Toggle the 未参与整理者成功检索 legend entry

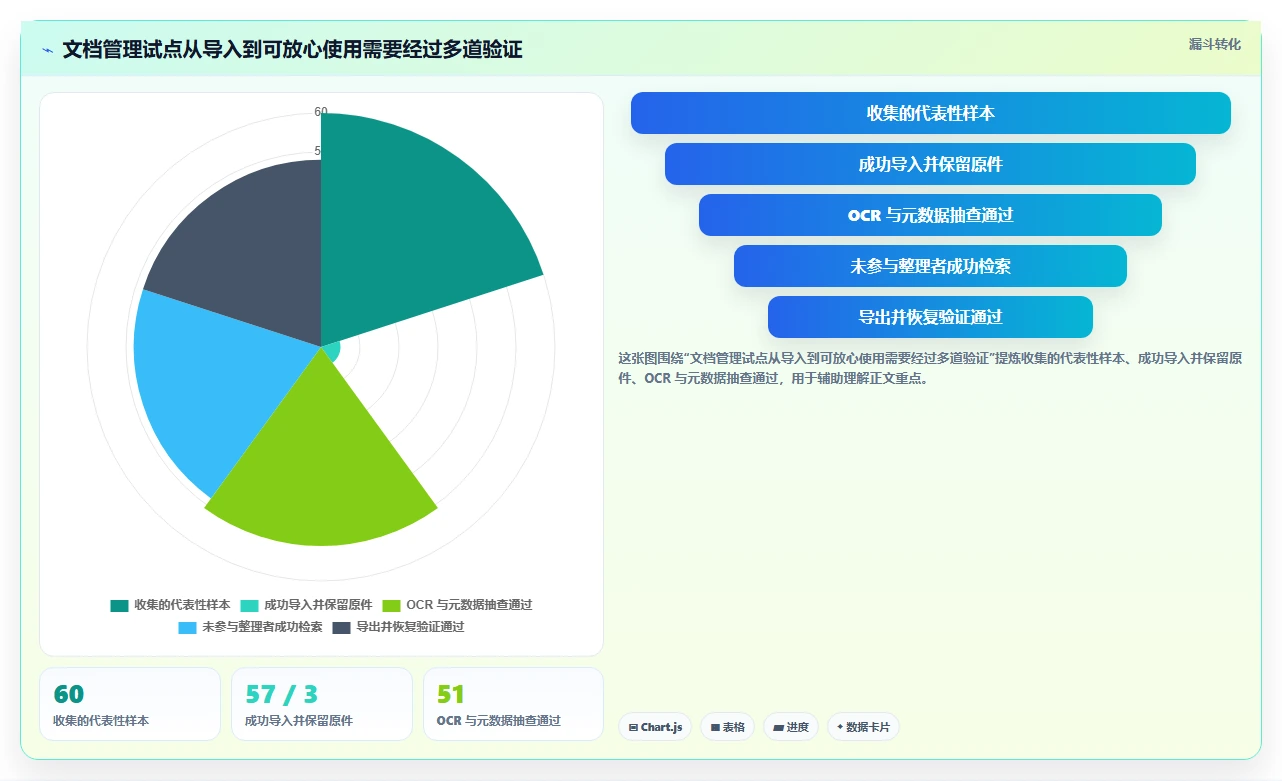pyautogui.click(x=250, y=627)
